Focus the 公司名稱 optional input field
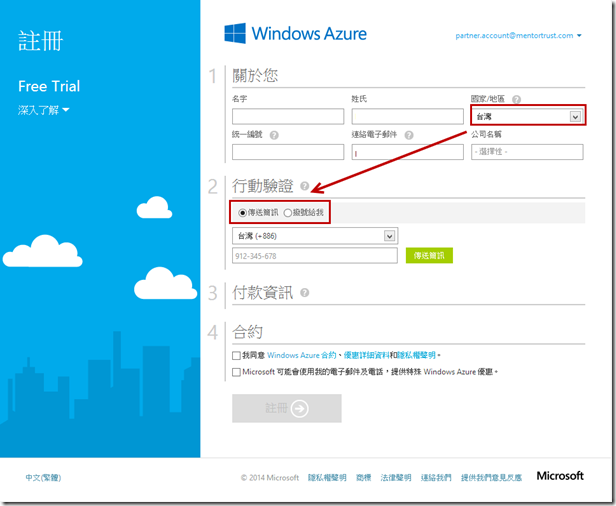Viewport: 616px width, 506px height. coord(527,152)
